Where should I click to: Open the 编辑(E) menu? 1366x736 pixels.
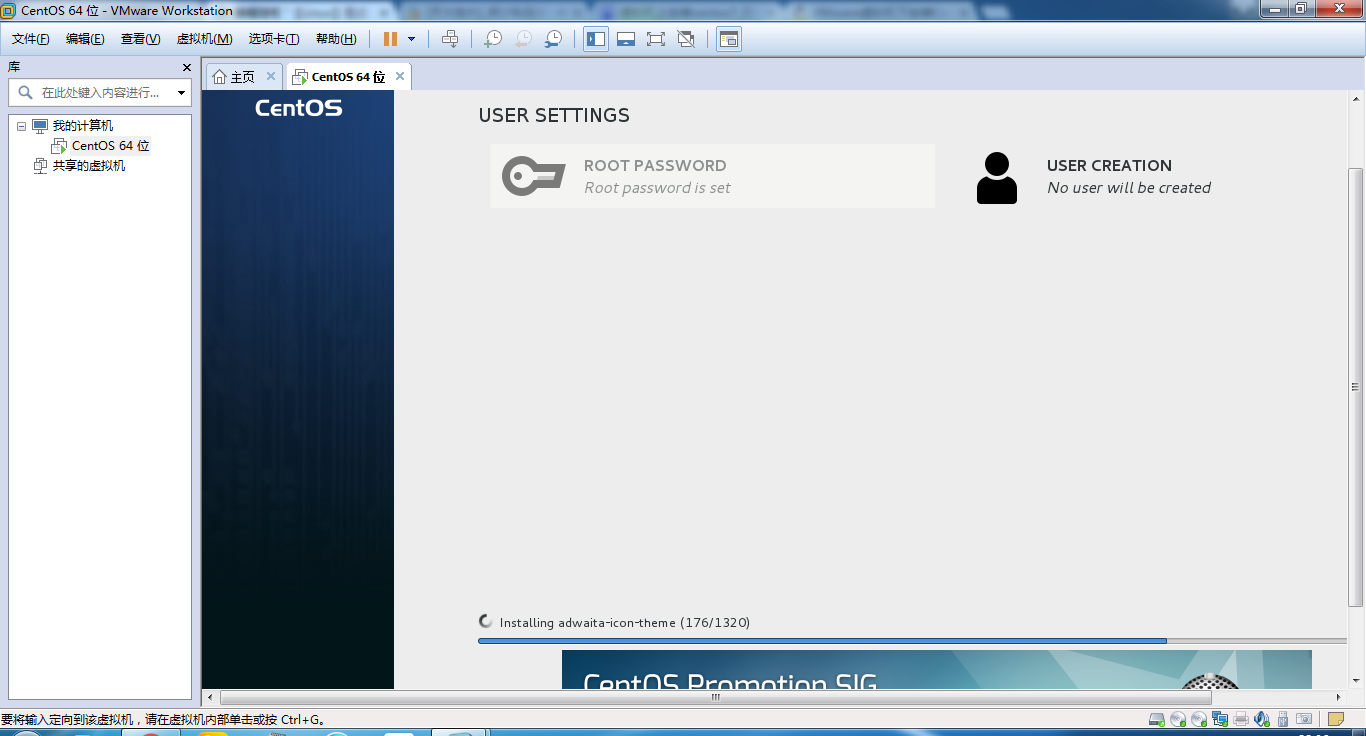point(85,39)
